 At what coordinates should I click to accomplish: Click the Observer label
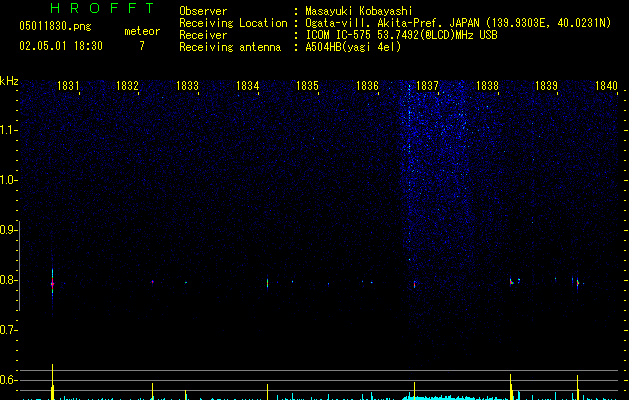coord(203,11)
